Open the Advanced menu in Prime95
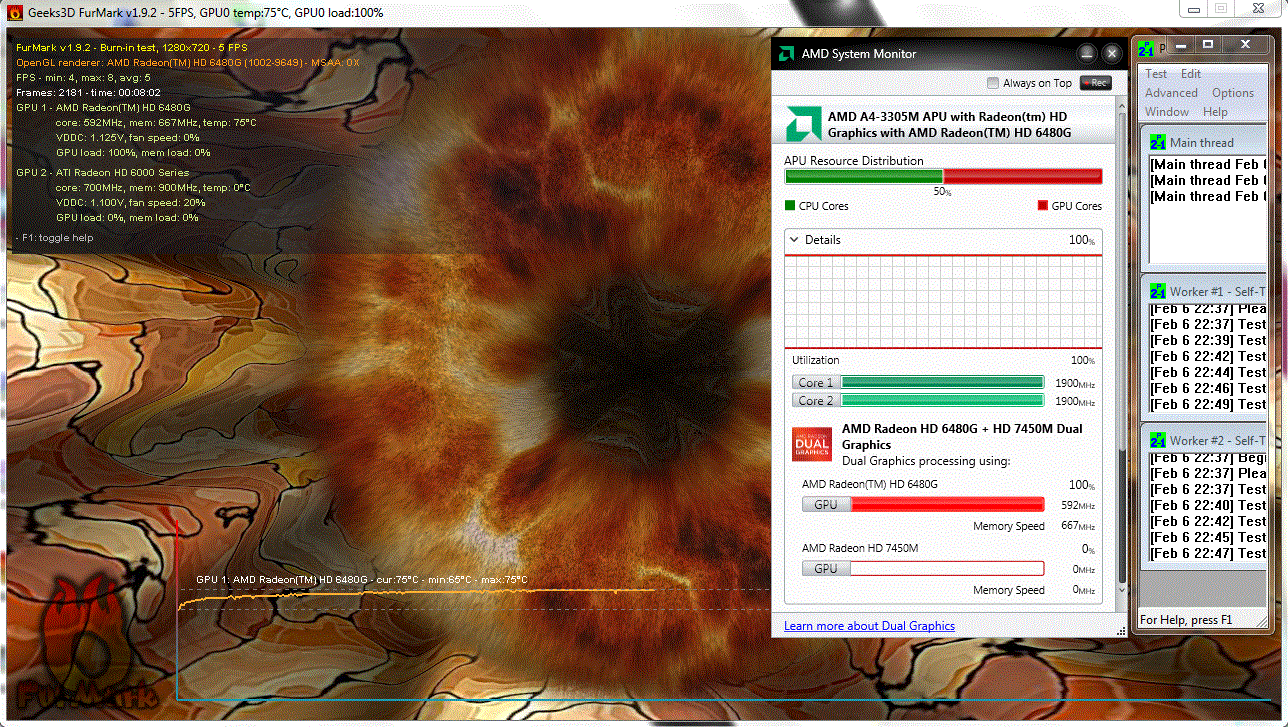 pyautogui.click(x=1171, y=93)
